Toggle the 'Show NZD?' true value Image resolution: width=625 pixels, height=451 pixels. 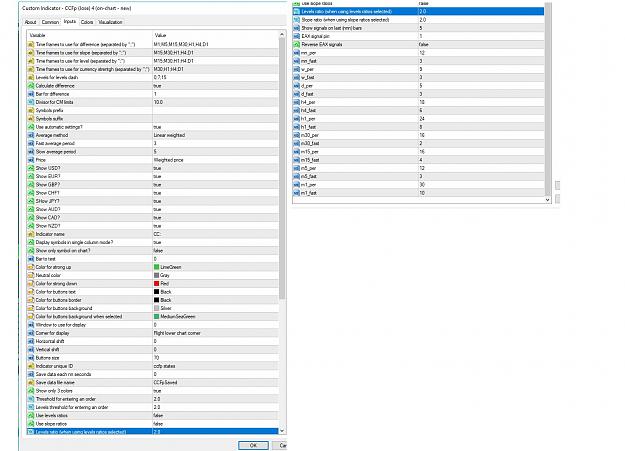point(215,226)
